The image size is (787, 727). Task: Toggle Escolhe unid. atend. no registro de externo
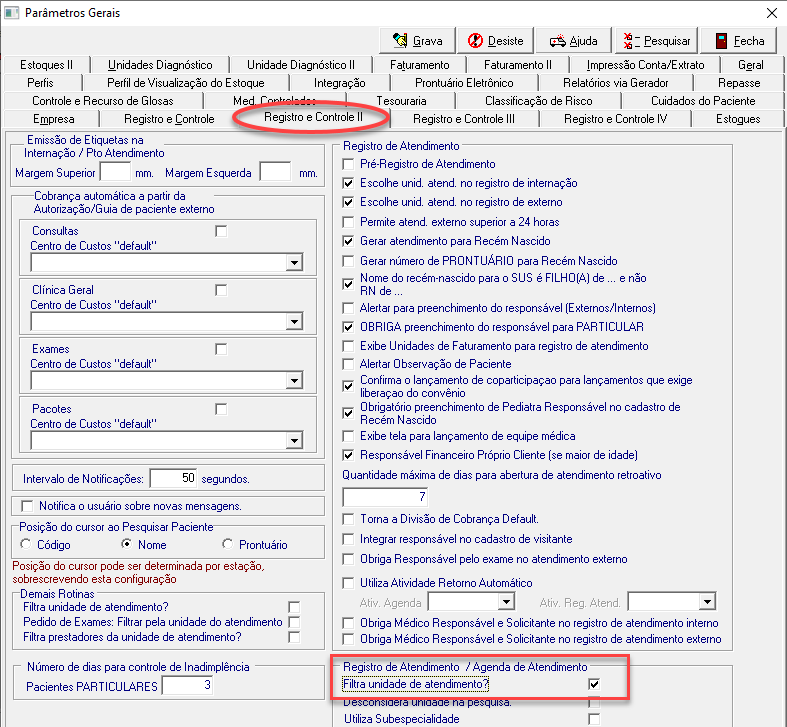click(x=348, y=202)
